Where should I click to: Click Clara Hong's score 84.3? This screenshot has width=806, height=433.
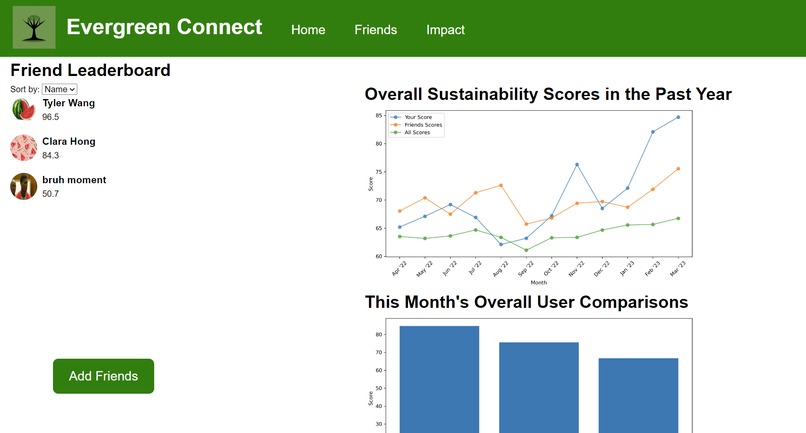(50, 155)
